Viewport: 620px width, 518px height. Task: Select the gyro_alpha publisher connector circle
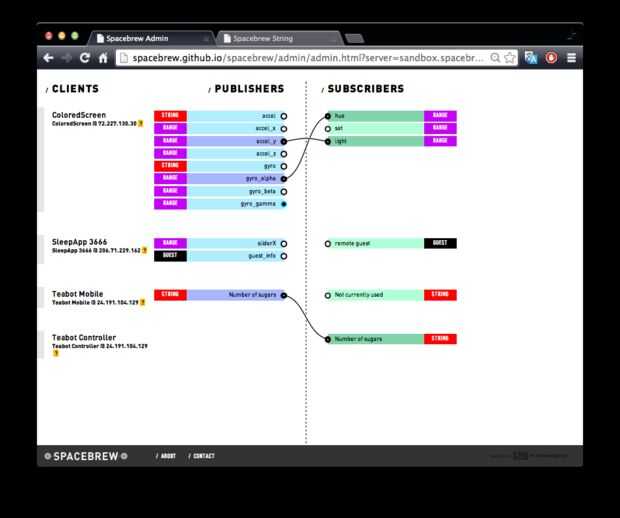point(284,179)
